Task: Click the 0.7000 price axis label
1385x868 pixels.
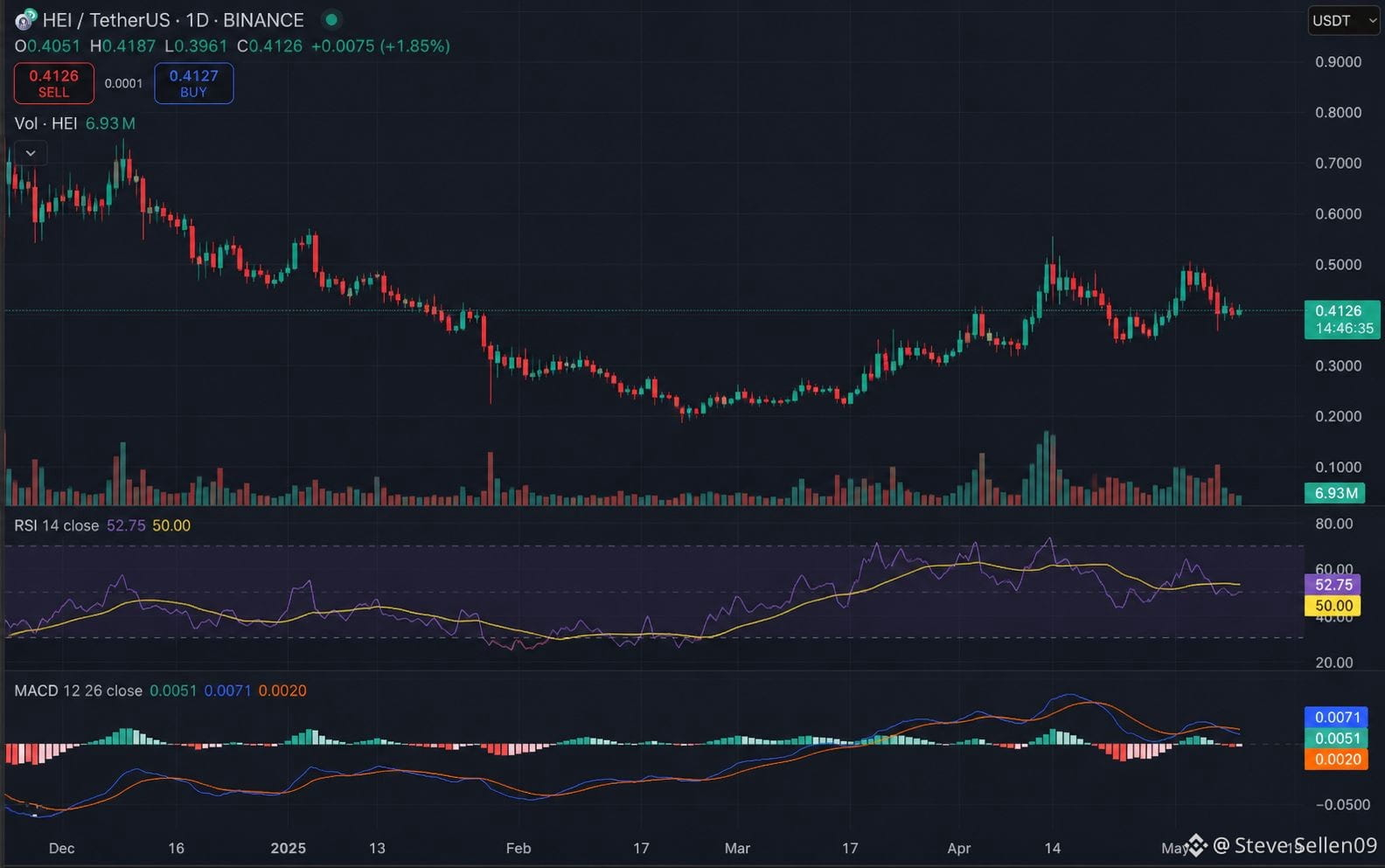Action: (x=1338, y=163)
